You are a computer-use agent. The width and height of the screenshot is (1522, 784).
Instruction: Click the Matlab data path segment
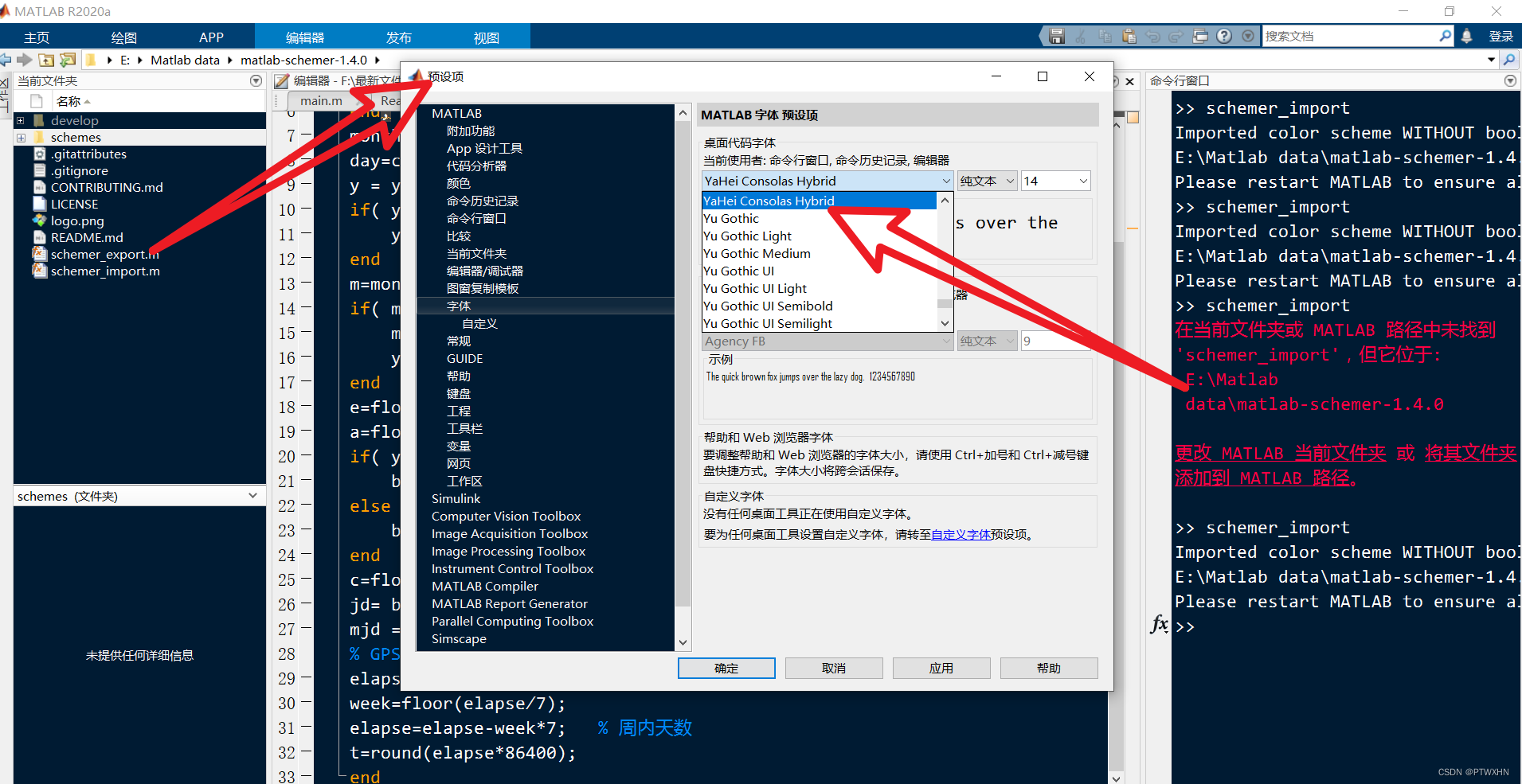[x=185, y=60]
